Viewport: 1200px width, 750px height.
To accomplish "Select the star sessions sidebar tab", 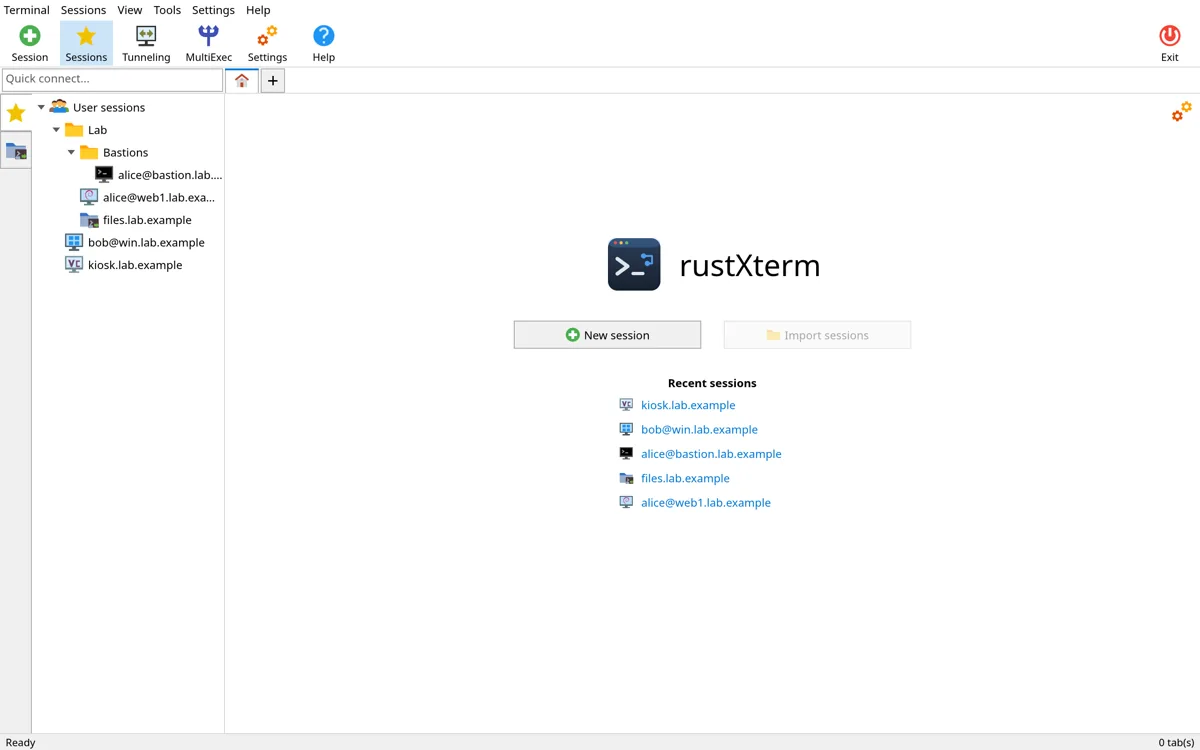I will click(x=16, y=113).
